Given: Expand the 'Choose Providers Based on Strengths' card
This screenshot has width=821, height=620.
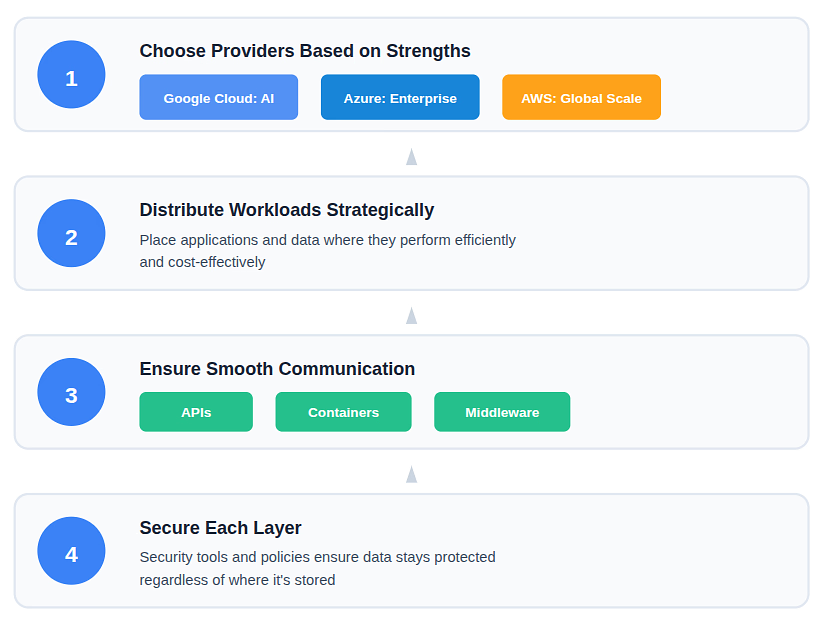Looking at the screenshot, I should pos(304,50).
